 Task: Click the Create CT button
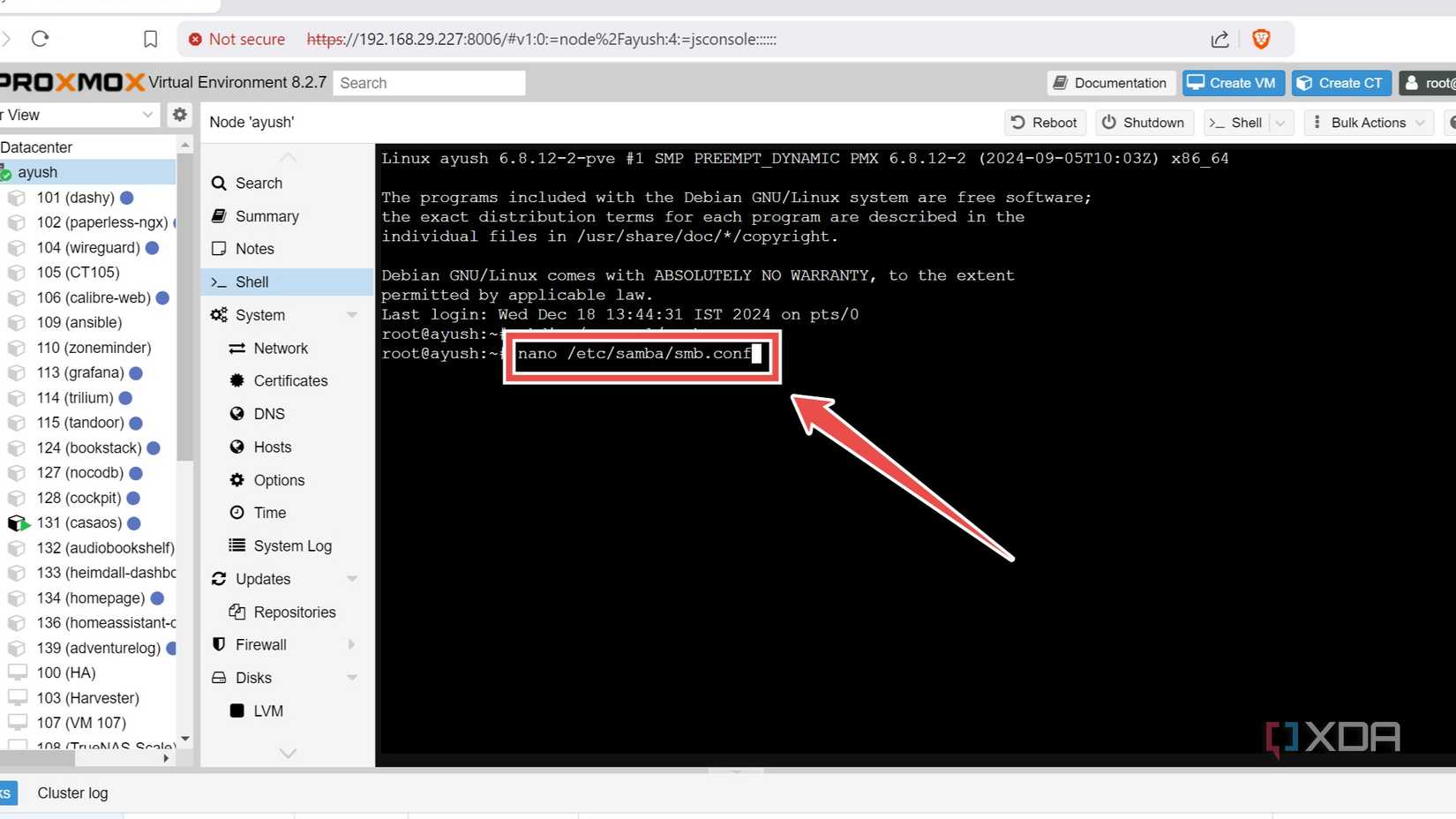click(x=1341, y=83)
